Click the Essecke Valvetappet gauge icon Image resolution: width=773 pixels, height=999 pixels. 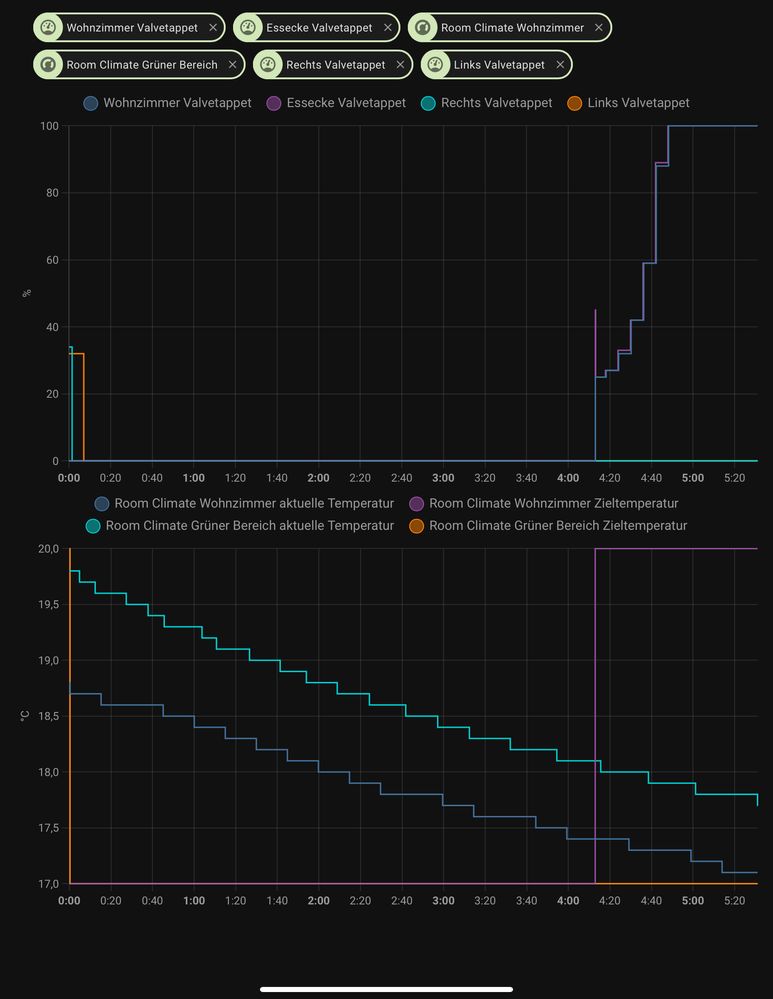248,28
